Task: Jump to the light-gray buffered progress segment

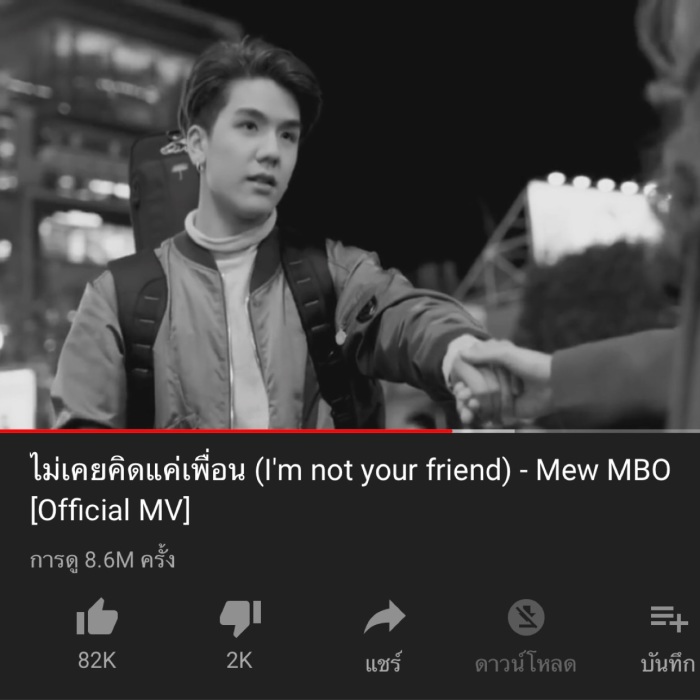Action: coord(483,431)
